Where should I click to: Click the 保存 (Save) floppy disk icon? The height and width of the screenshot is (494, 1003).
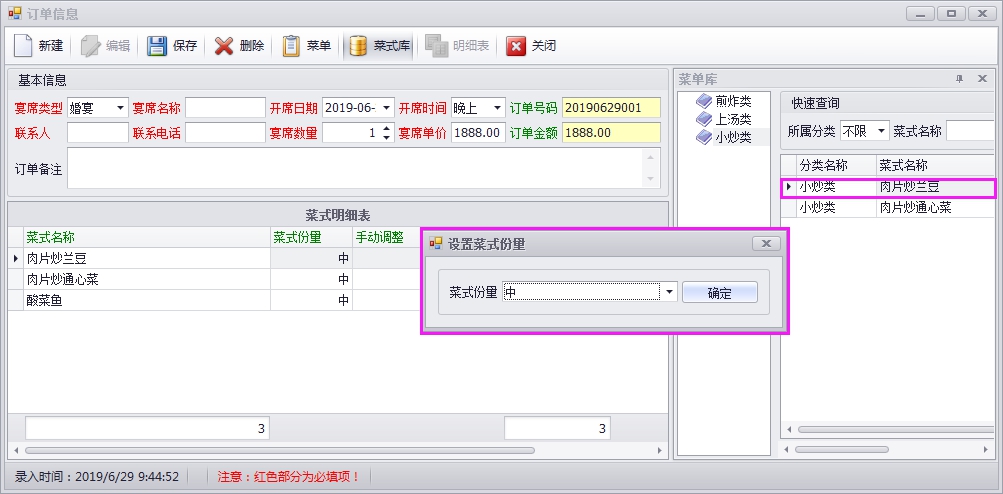coord(158,46)
